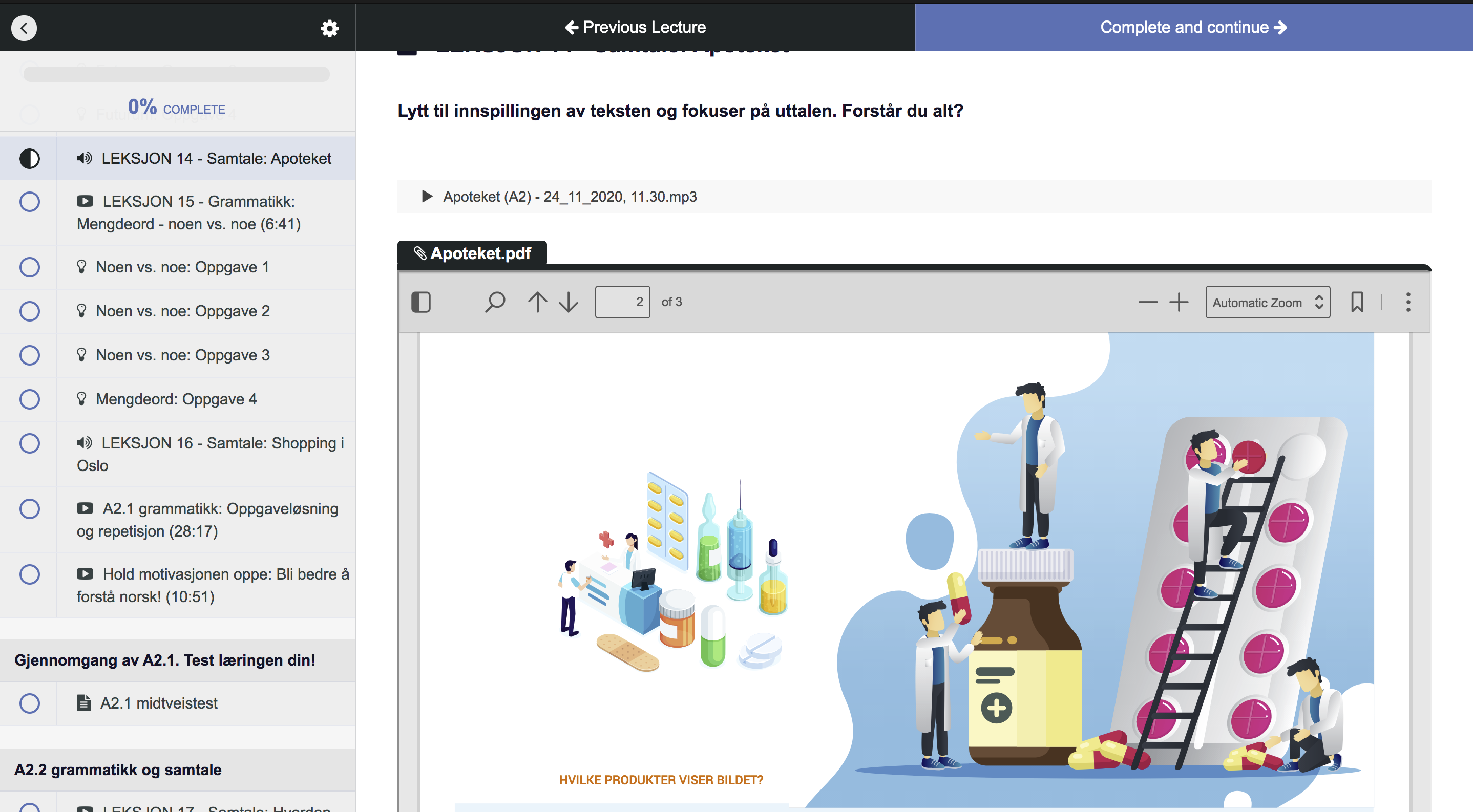This screenshot has width=1473, height=812.
Task: Click the A2.2 grammatikk og samtale header
Action: pyautogui.click(x=178, y=770)
